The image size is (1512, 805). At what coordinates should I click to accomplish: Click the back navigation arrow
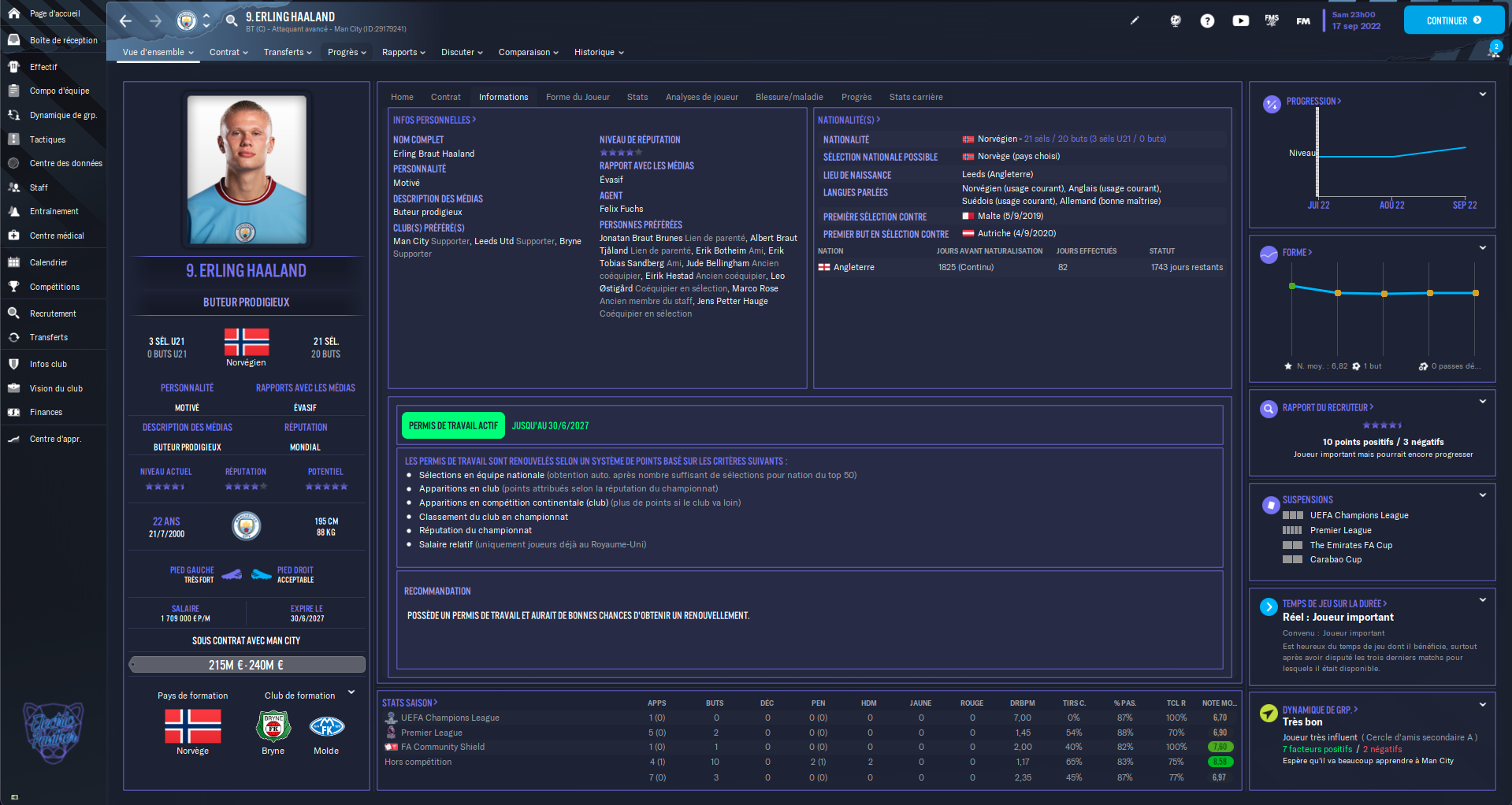point(126,21)
